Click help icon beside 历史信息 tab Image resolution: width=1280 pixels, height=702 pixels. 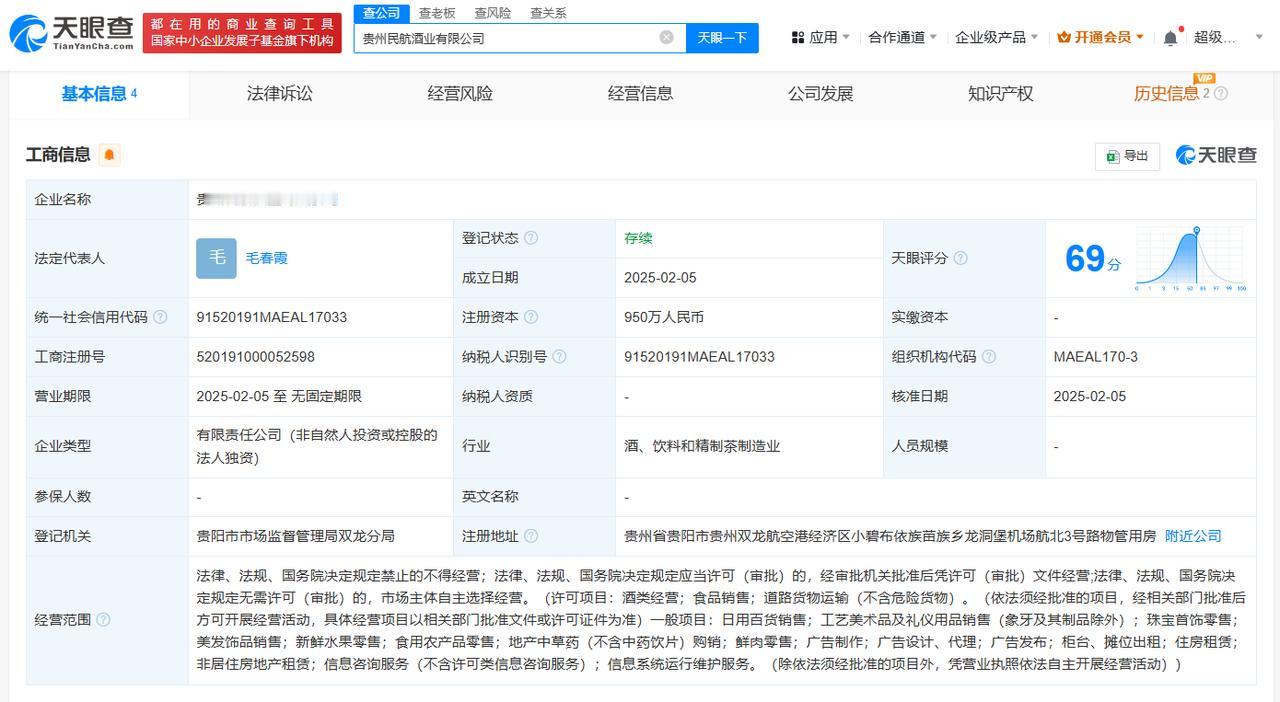(1220, 94)
